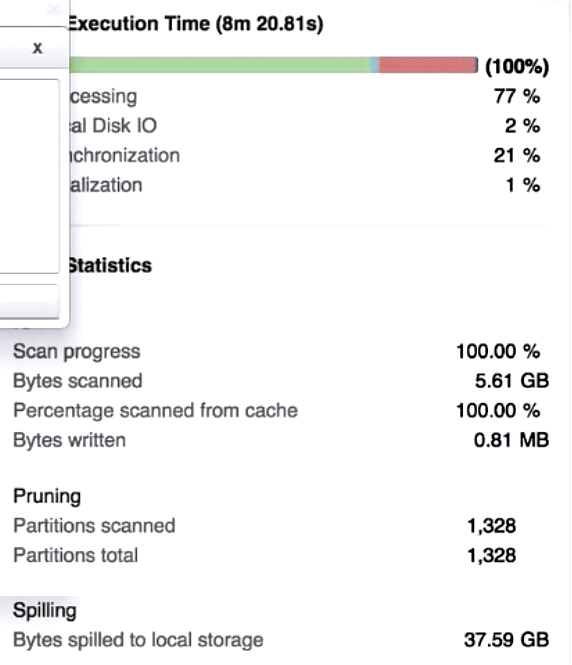Close the overlay panel with the x button
Image resolution: width=572 pixels, height=665 pixels.
click(37, 48)
